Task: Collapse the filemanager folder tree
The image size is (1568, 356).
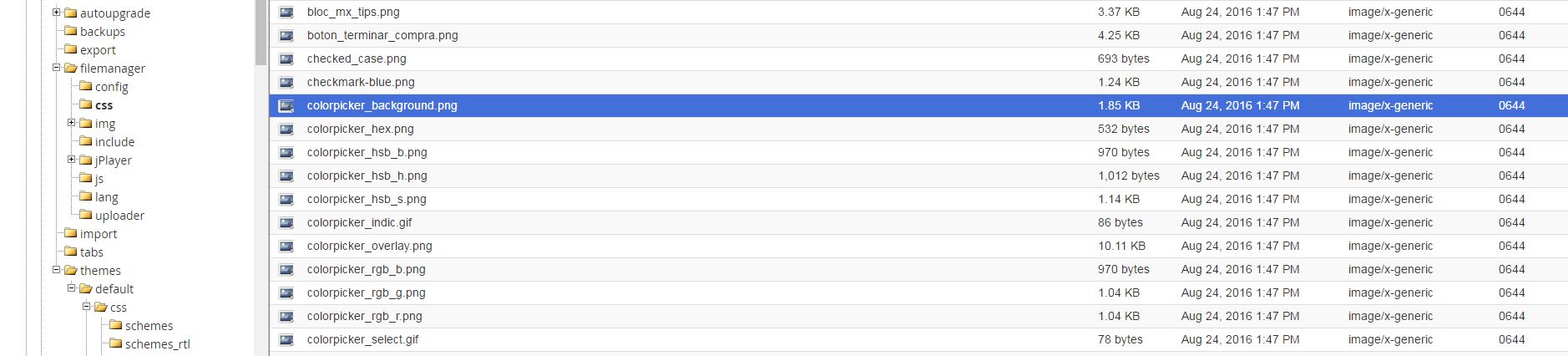Action: point(57,68)
